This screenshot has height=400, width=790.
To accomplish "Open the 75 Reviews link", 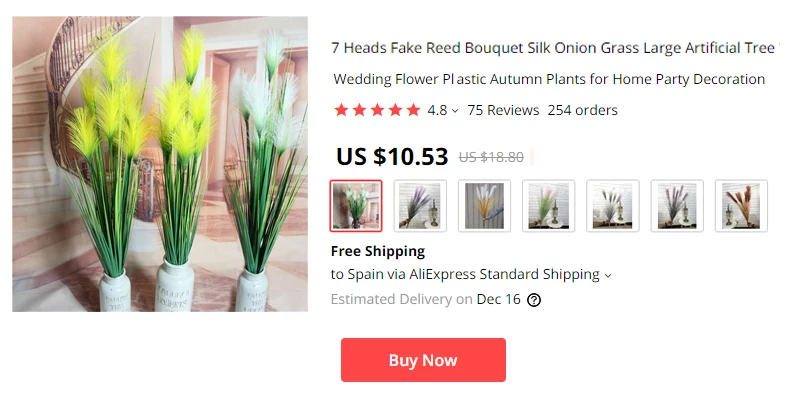I will pyautogui.click(x=503, y=110).
